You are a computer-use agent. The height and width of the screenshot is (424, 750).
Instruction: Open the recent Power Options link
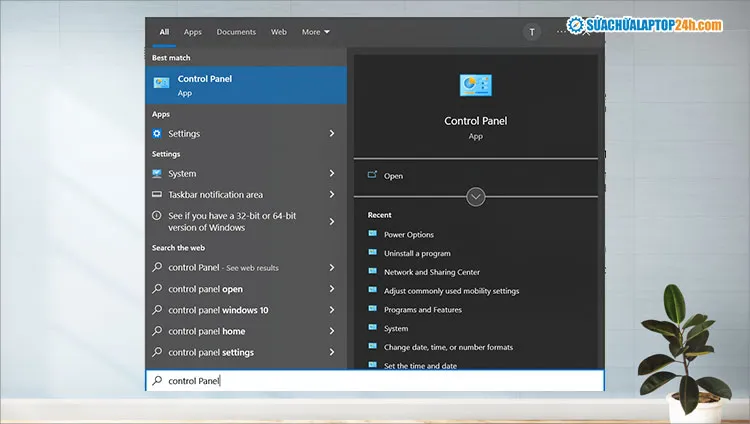coord(409,234)
